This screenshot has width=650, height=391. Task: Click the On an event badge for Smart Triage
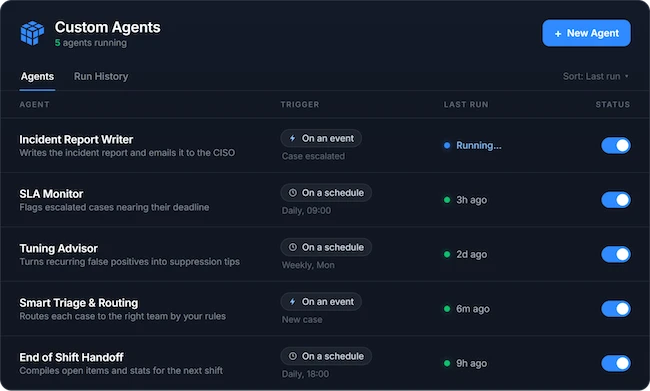click(x=321, y=302)
